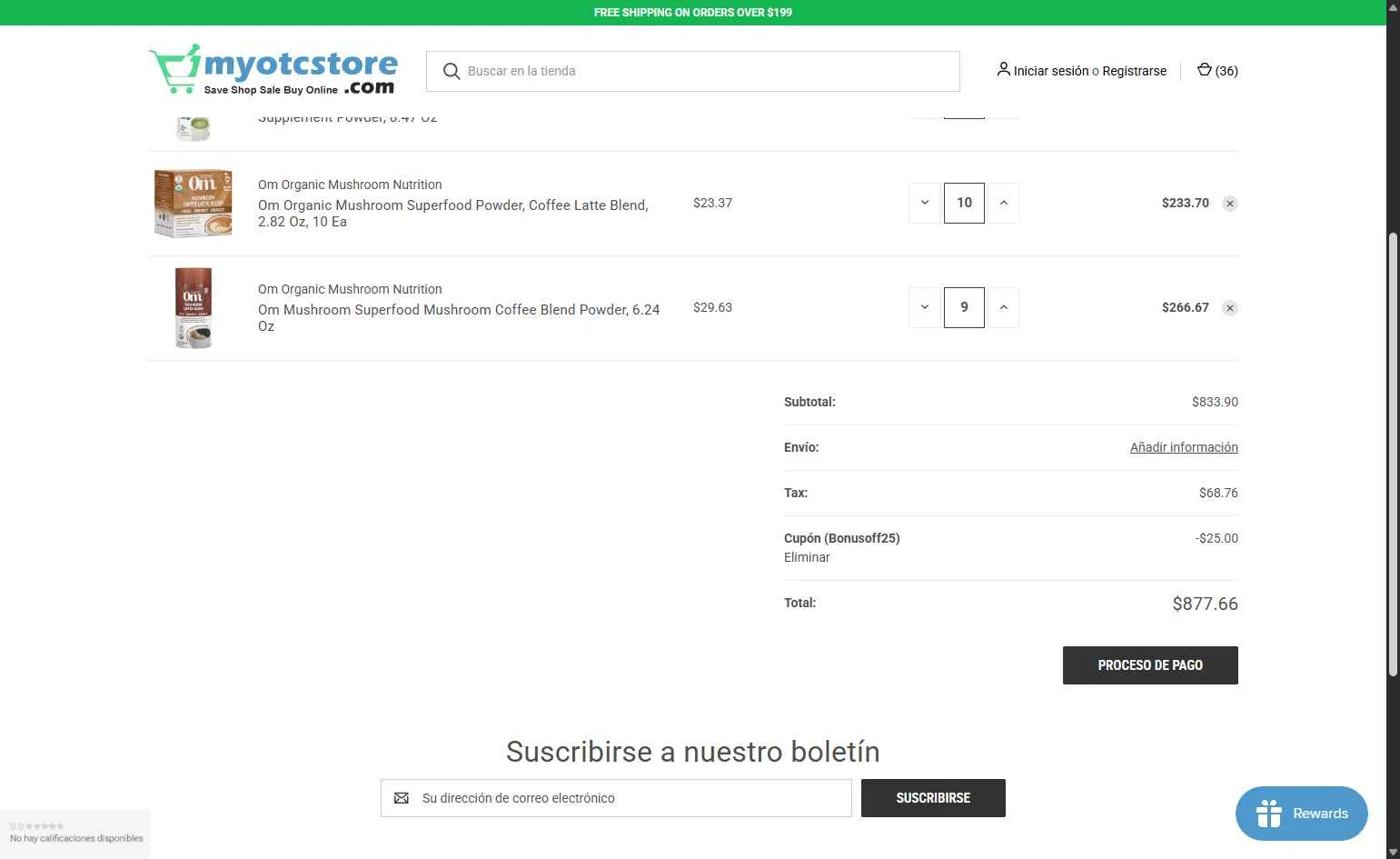The image size is (1400, 859).
Task: Remove Mushroom Coffee Blend Powder from cart
Action: tap(1230, 308)
